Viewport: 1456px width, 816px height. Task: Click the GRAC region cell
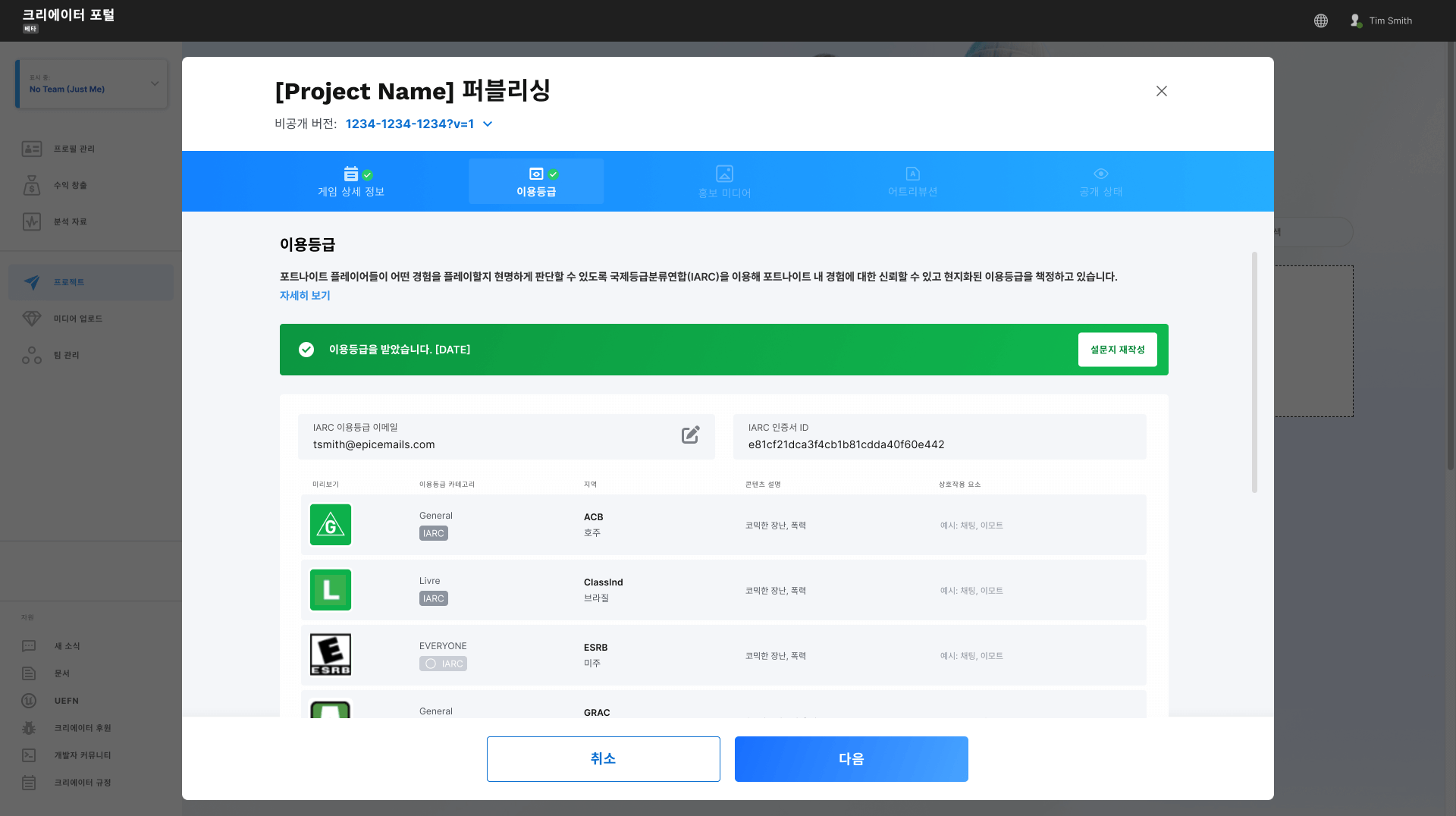[597, 712]
